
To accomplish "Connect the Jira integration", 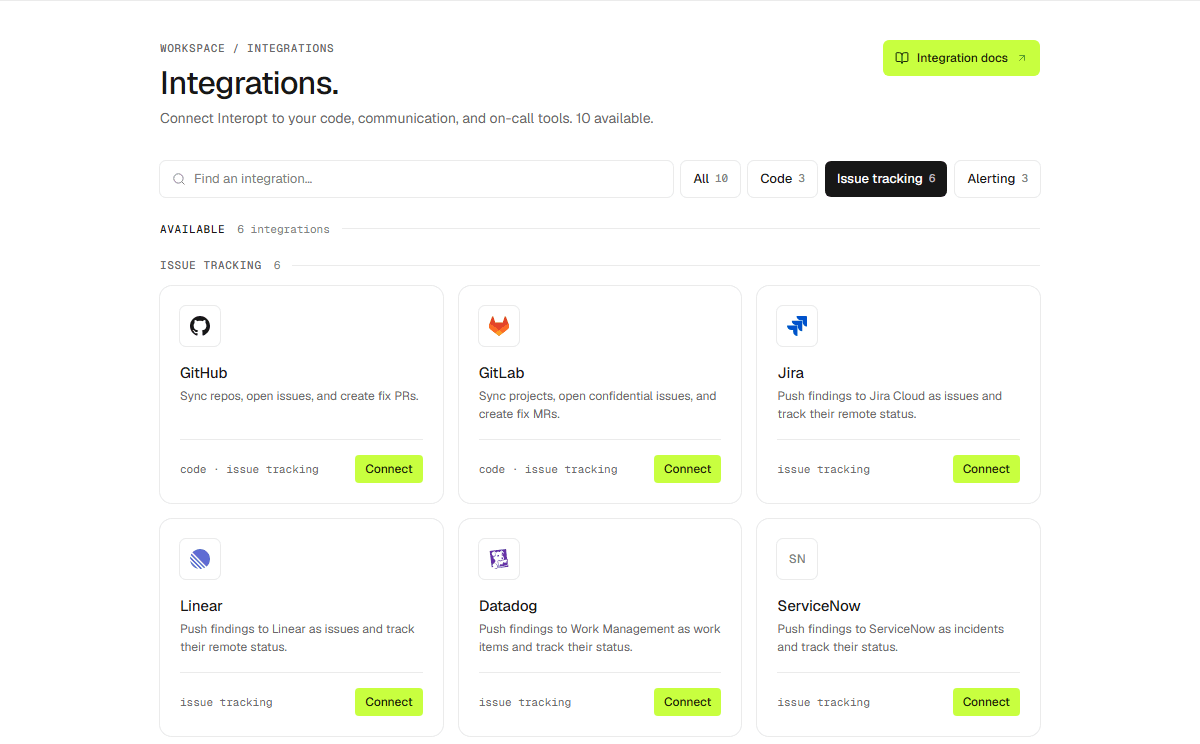I will [986, 469].
